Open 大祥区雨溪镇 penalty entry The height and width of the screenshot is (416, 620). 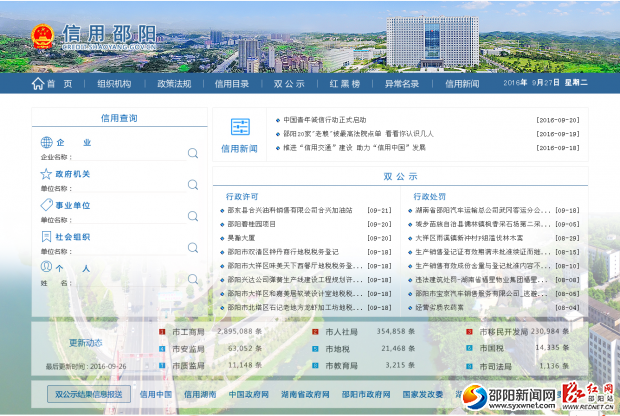coord(469,238)
